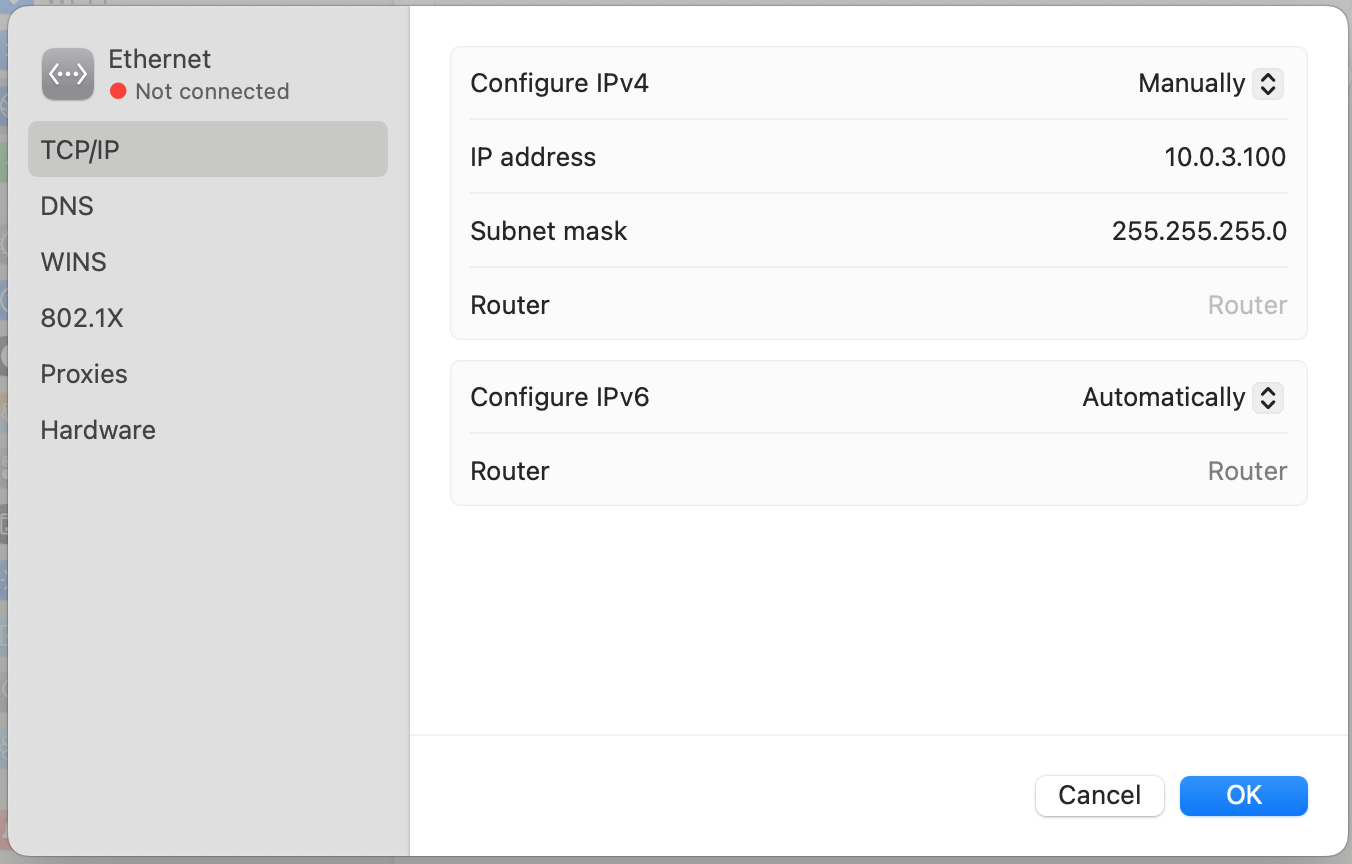Image resolution: width=1352 pixels, height=864 pixels.
Task: Click the Configure IPv4 row label
Action: click(x=560, y=83)
